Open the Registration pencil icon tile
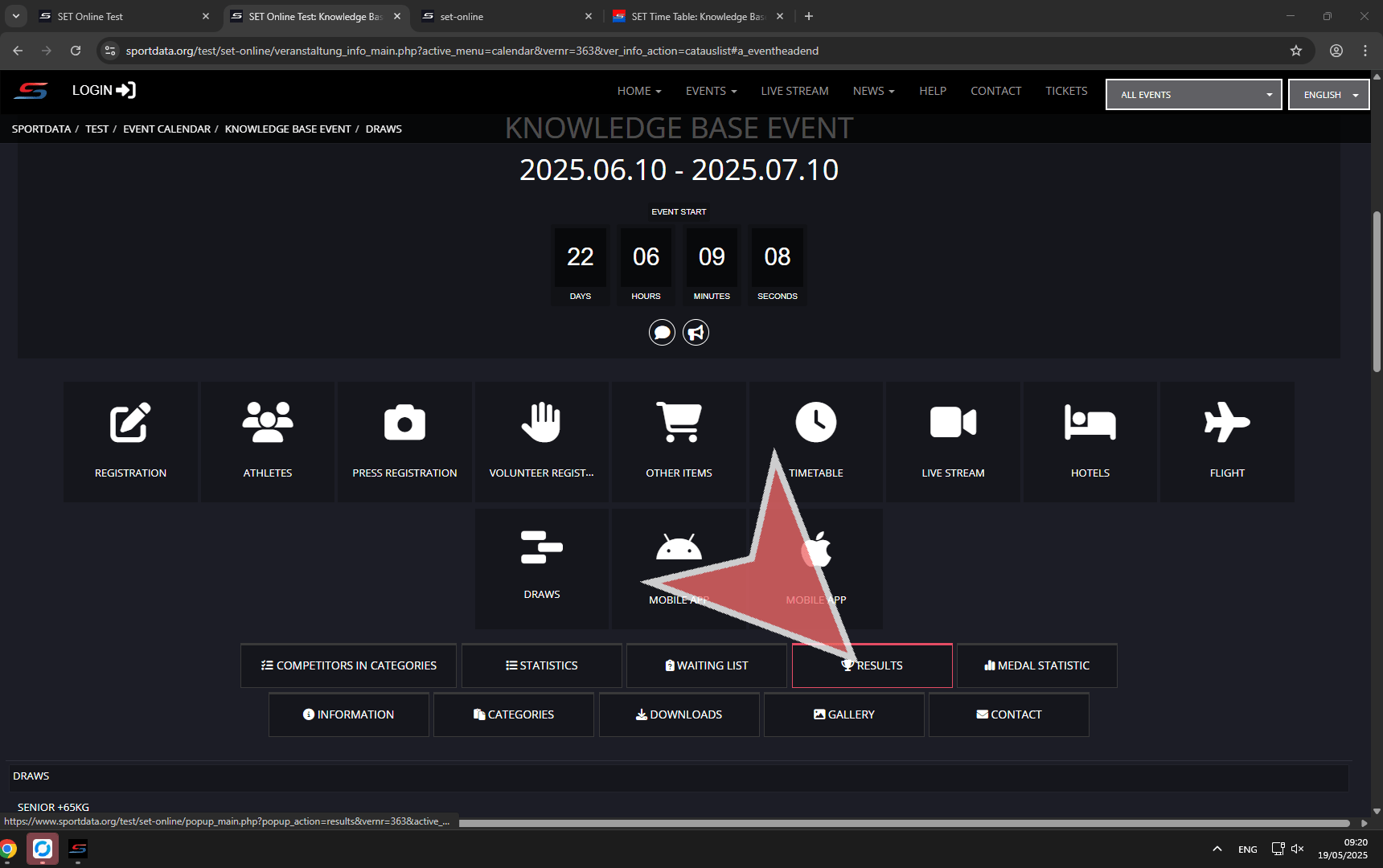The width and height of the screenshot is (1383, 868). pos(130,423)
